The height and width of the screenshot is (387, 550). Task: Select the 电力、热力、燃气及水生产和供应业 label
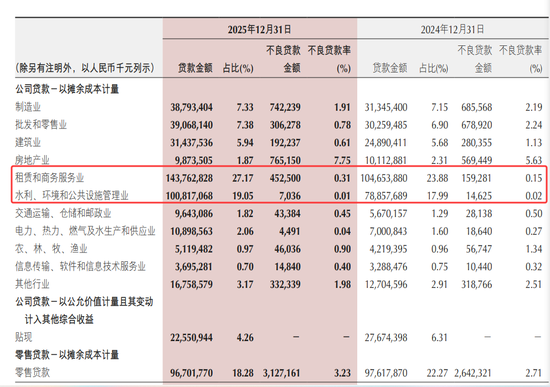pos(85,231)
